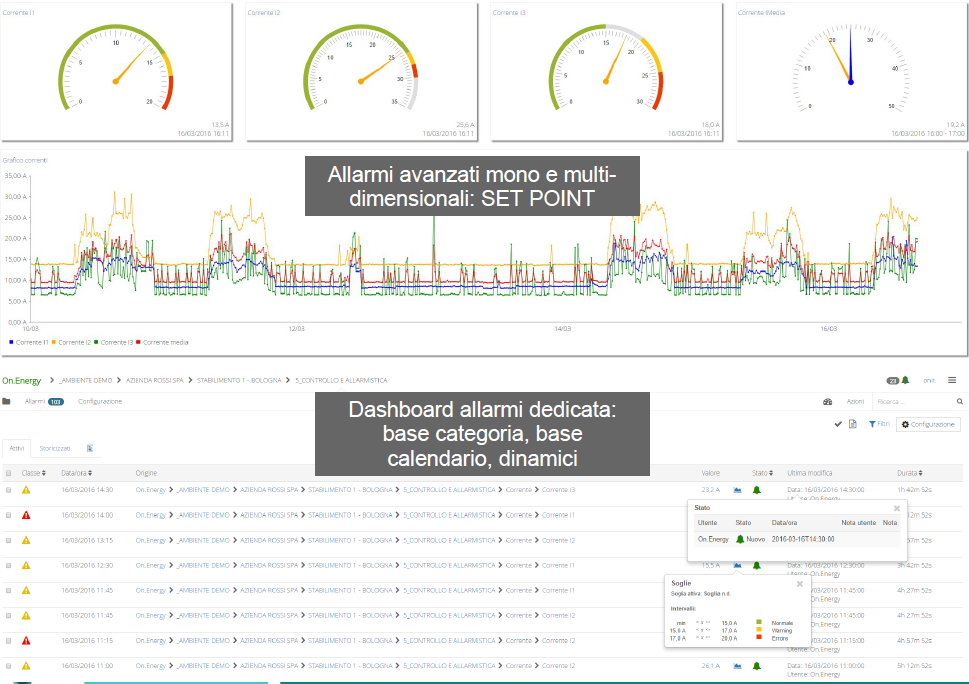Screen dimensions: 969x684
Task: Check the 16/03/2016 14:00 alarm row
Action: [x=9, y=515]
